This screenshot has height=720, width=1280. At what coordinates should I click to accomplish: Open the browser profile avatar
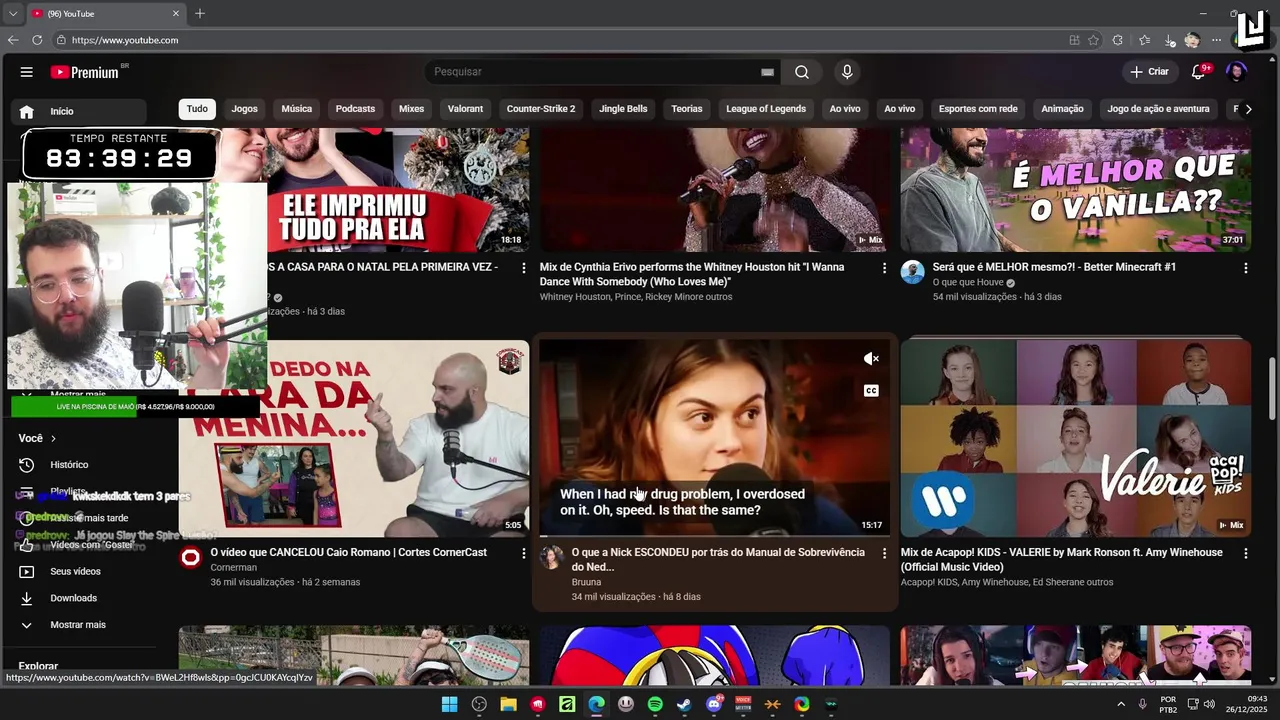tap(1192, 40)
